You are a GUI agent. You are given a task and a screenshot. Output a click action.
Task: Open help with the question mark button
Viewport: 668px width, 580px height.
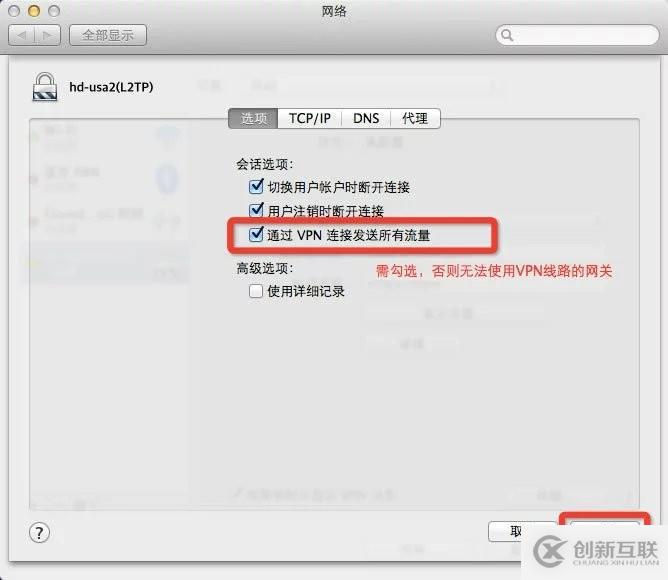click(x=39, y=533)
